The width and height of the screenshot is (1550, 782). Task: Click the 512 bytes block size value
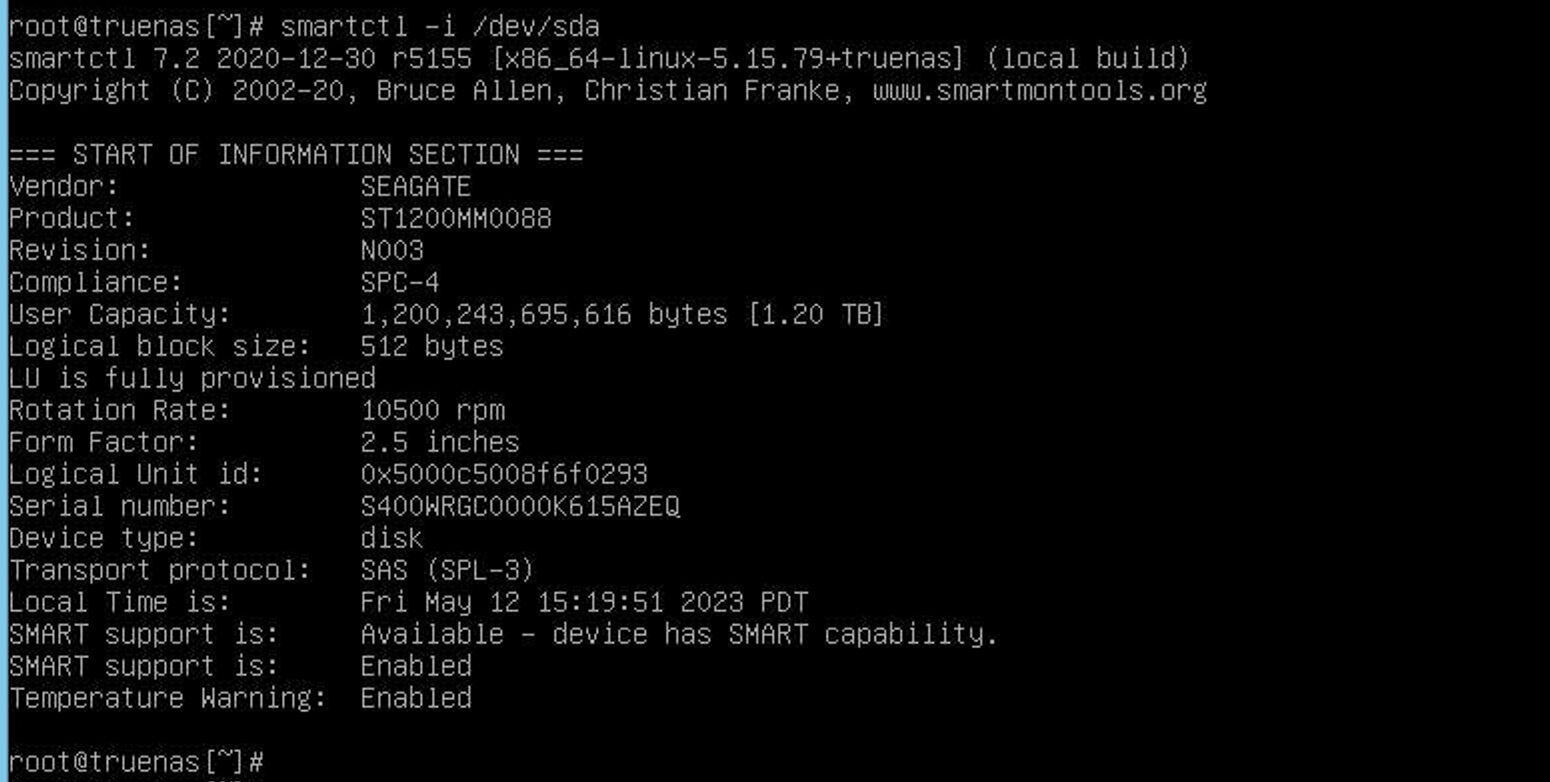click(432, 347)
